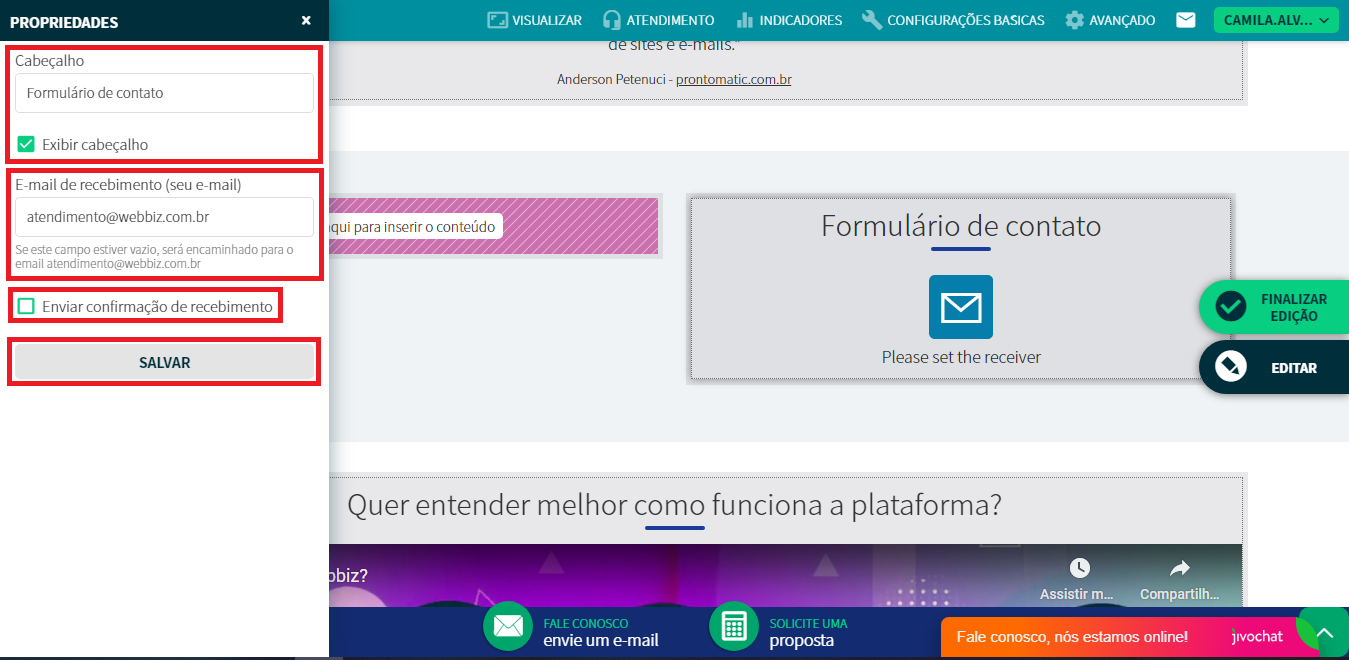Open the prontomatic.com.br link

(733, 79)
